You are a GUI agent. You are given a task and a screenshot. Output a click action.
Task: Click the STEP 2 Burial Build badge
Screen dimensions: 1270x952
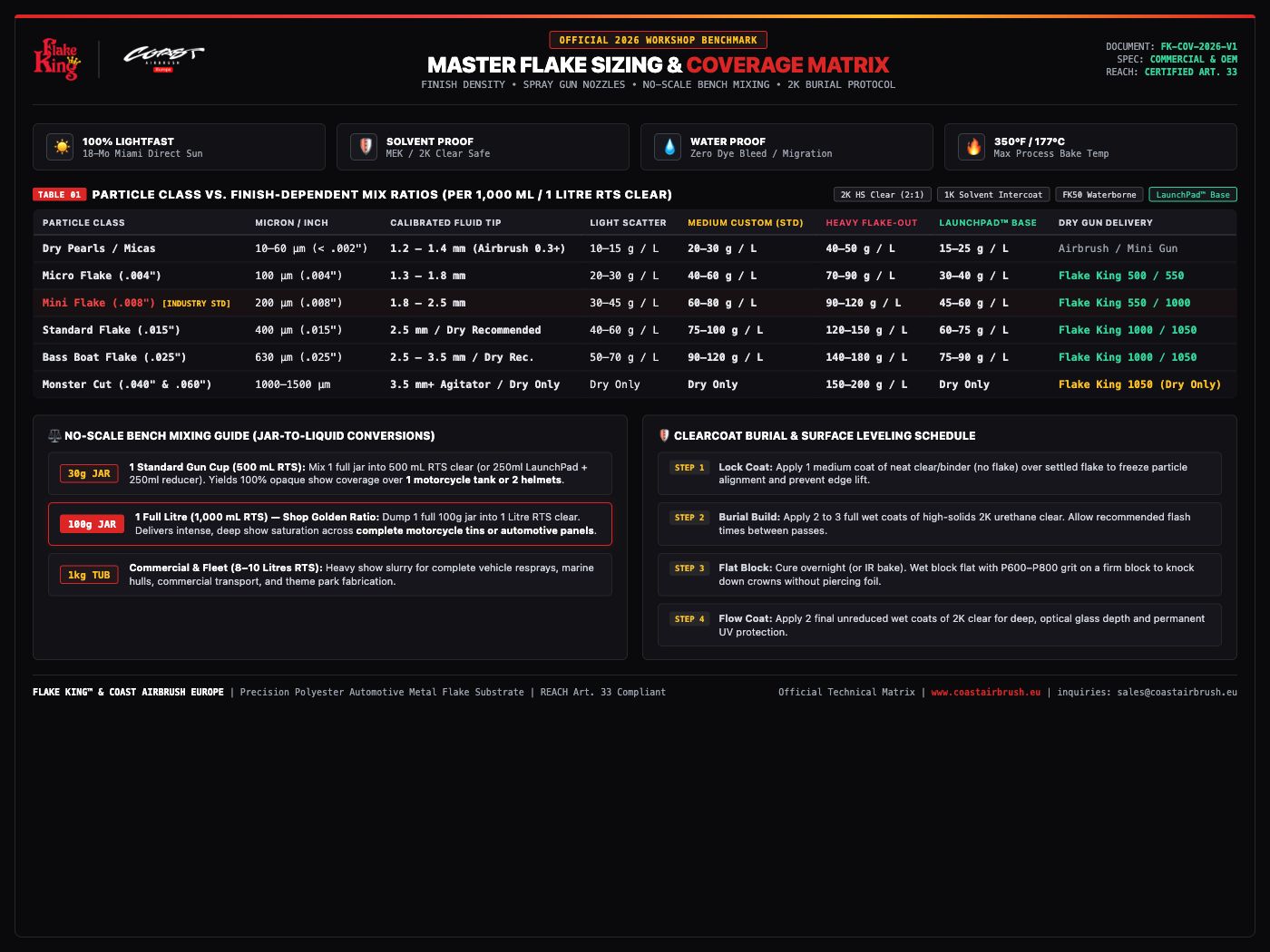tap(689, 518)
